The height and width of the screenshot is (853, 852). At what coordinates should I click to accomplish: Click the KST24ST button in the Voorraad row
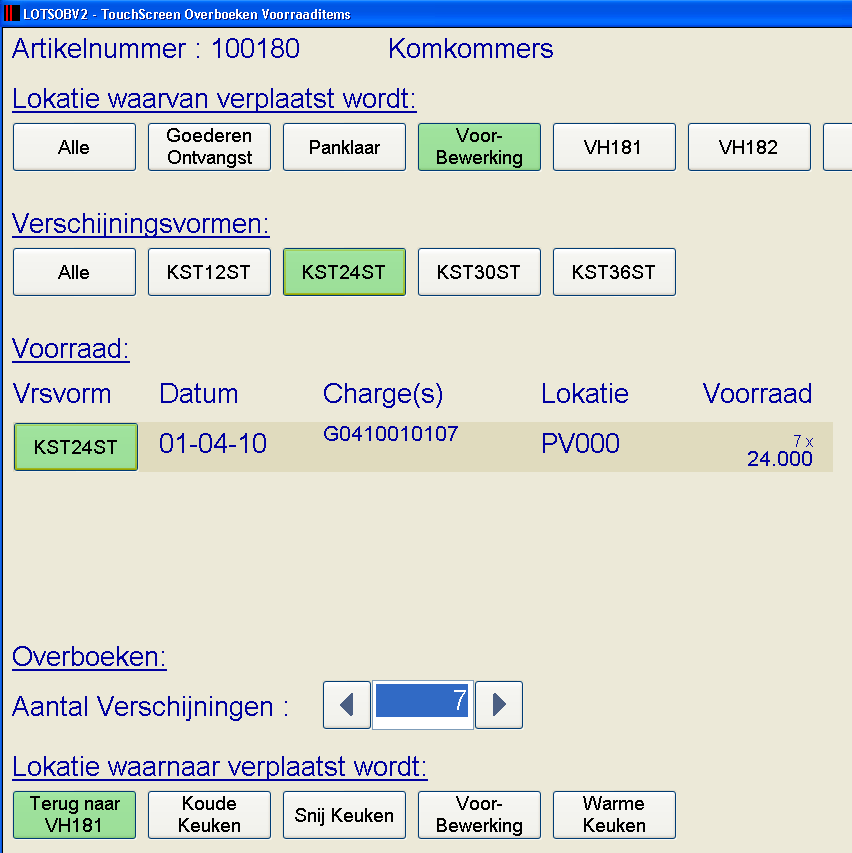click(76, 447)
